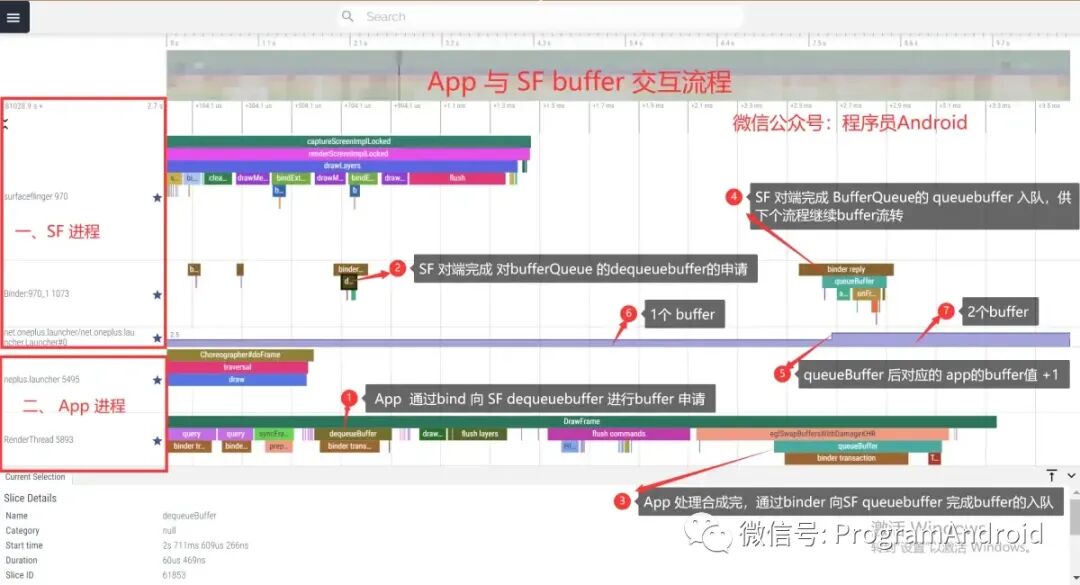Select the flush commands slice
Viewport: 1080px width, 585px height.
coord(619,434)
